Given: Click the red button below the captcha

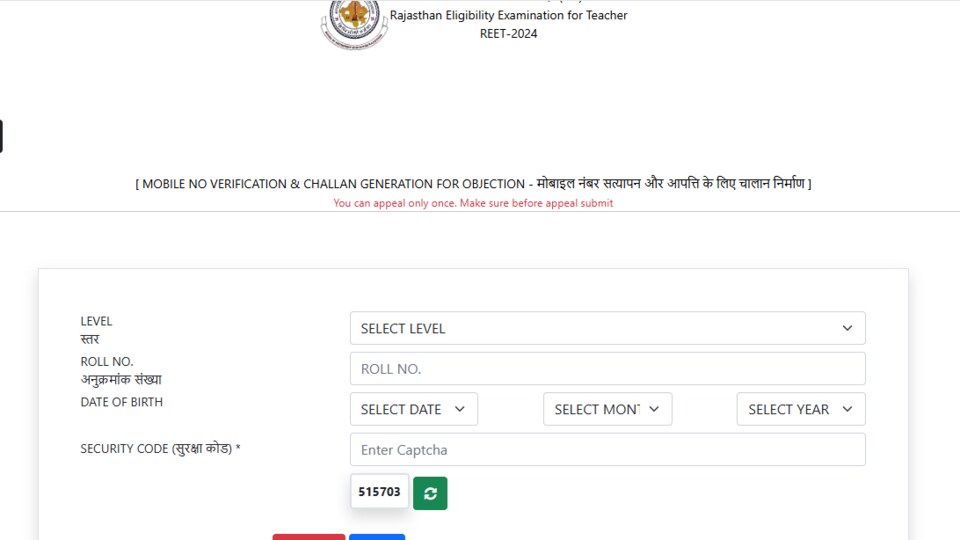Looking at the screenshot, I should pyautogui.click(x=309, y=537).
